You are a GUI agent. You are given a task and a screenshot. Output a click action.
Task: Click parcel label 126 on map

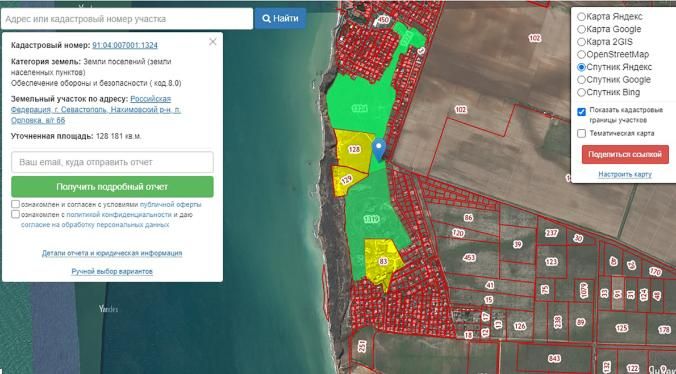coord(520,326)
